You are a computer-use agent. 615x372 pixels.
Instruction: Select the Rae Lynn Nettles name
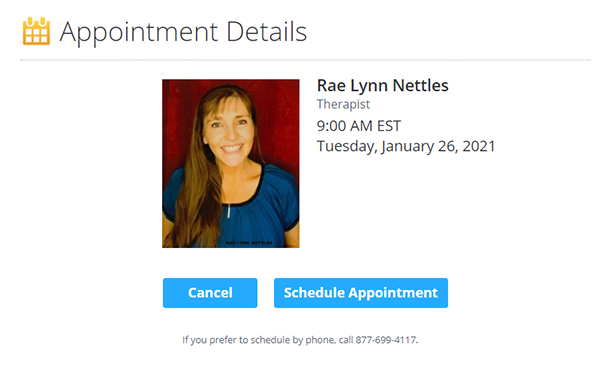pyautogui.click(x=382, y=85)
